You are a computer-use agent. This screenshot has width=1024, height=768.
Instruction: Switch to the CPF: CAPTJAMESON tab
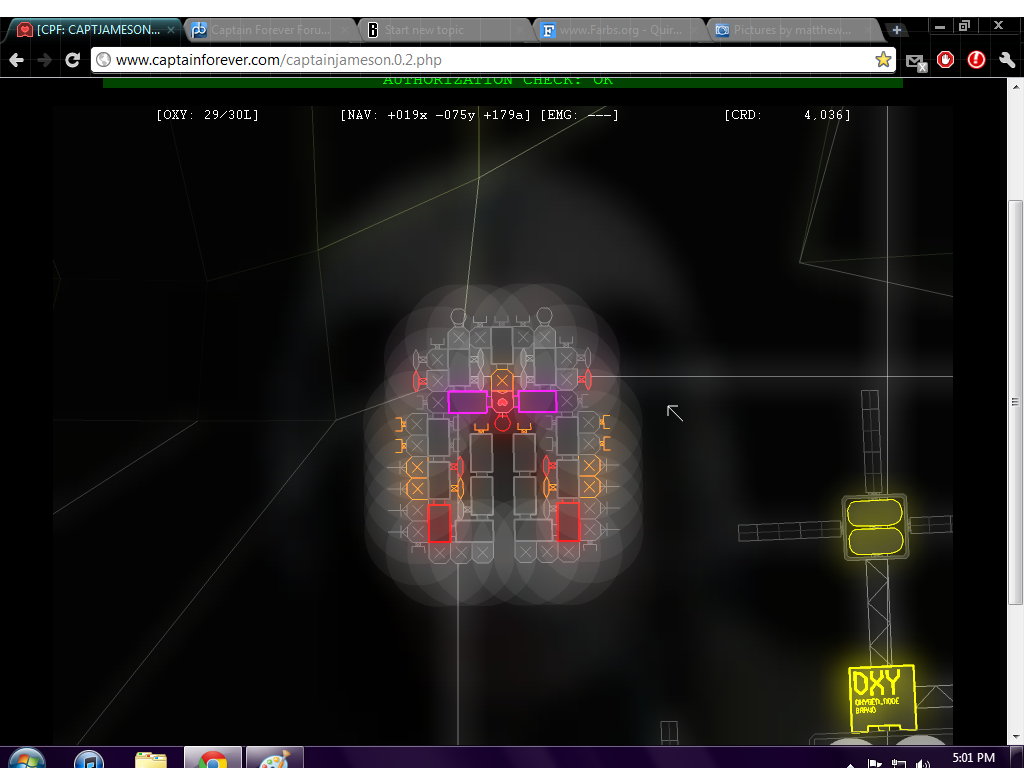click(x=98, y=30)
